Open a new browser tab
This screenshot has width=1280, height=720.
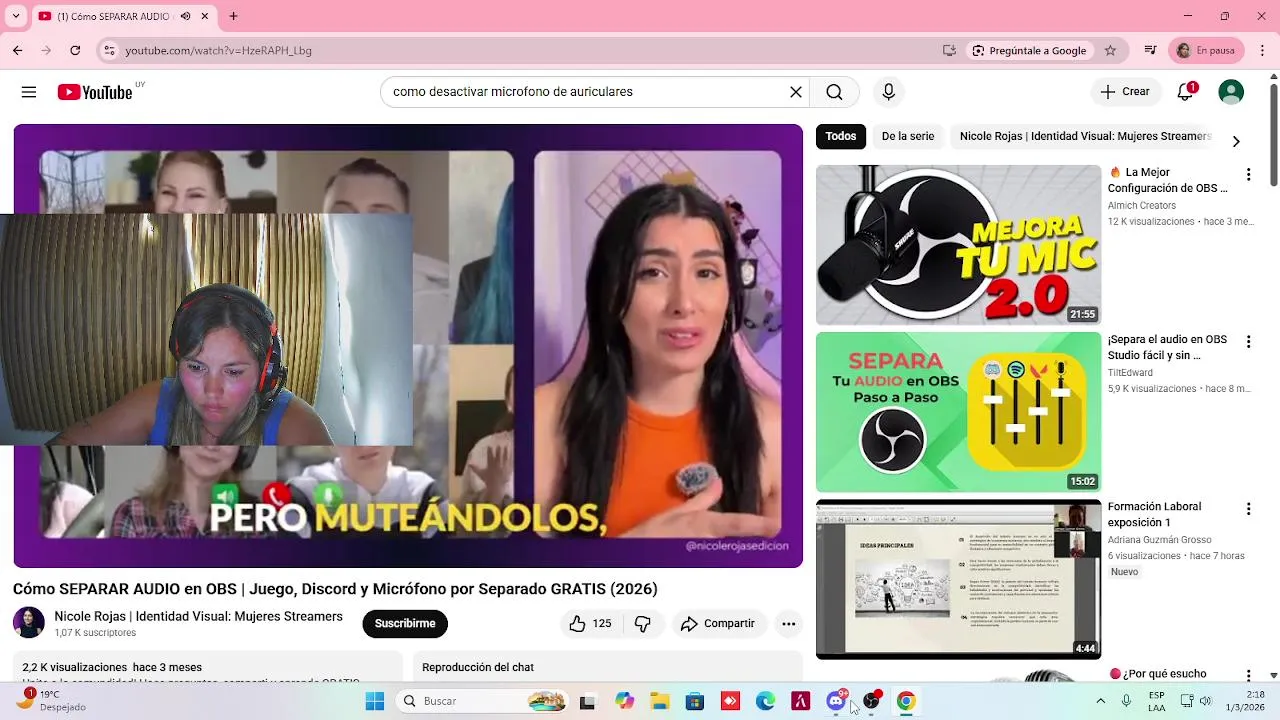pos(233,16)
